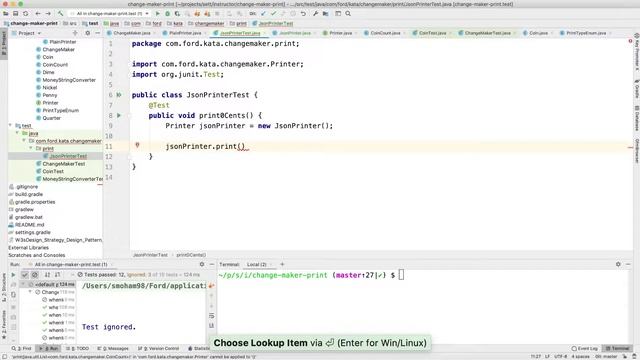Open the Find tool window button
The width and height of the screenshot is (640, 360).
tap(22, 349)
